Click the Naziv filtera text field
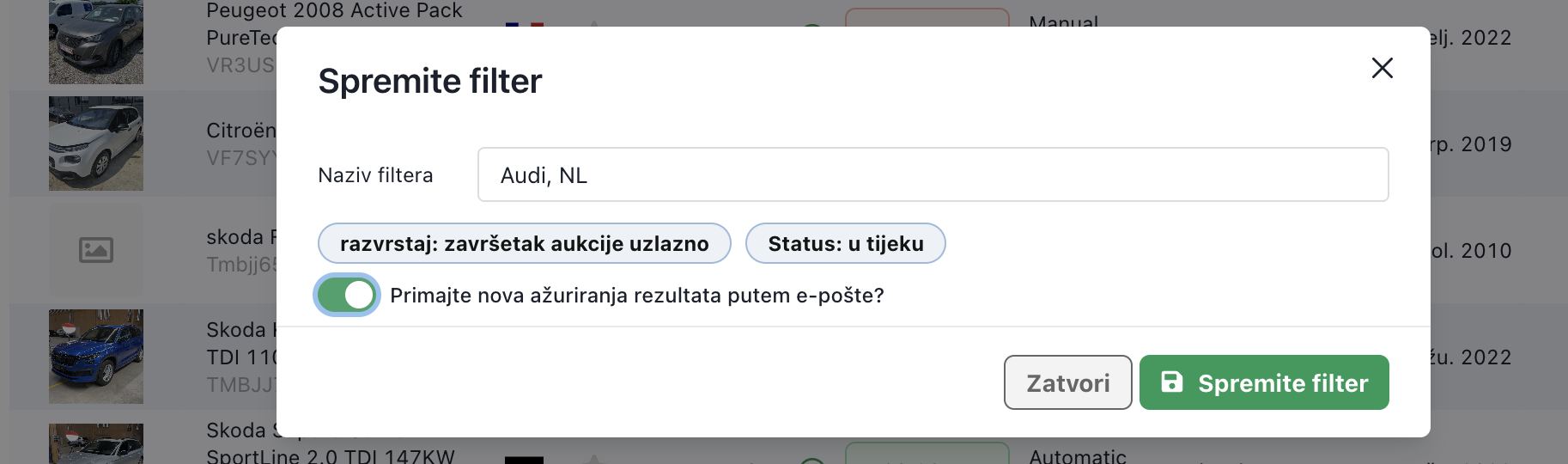 point(933,174)
